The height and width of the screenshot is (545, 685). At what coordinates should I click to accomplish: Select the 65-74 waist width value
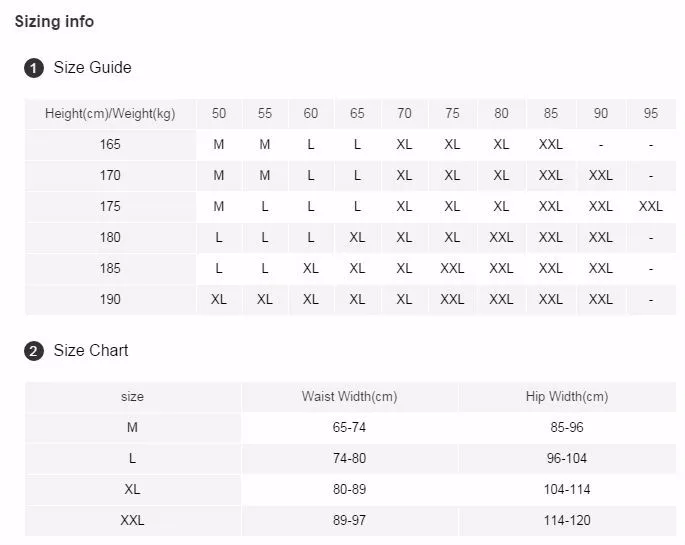349,427
